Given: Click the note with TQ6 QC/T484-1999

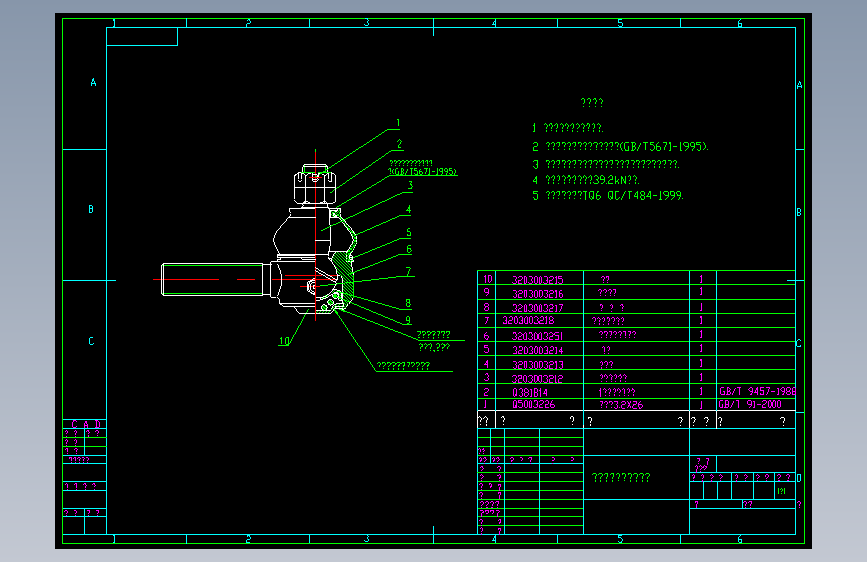Looking at the screenshot, I should click(x=608, y=195).
